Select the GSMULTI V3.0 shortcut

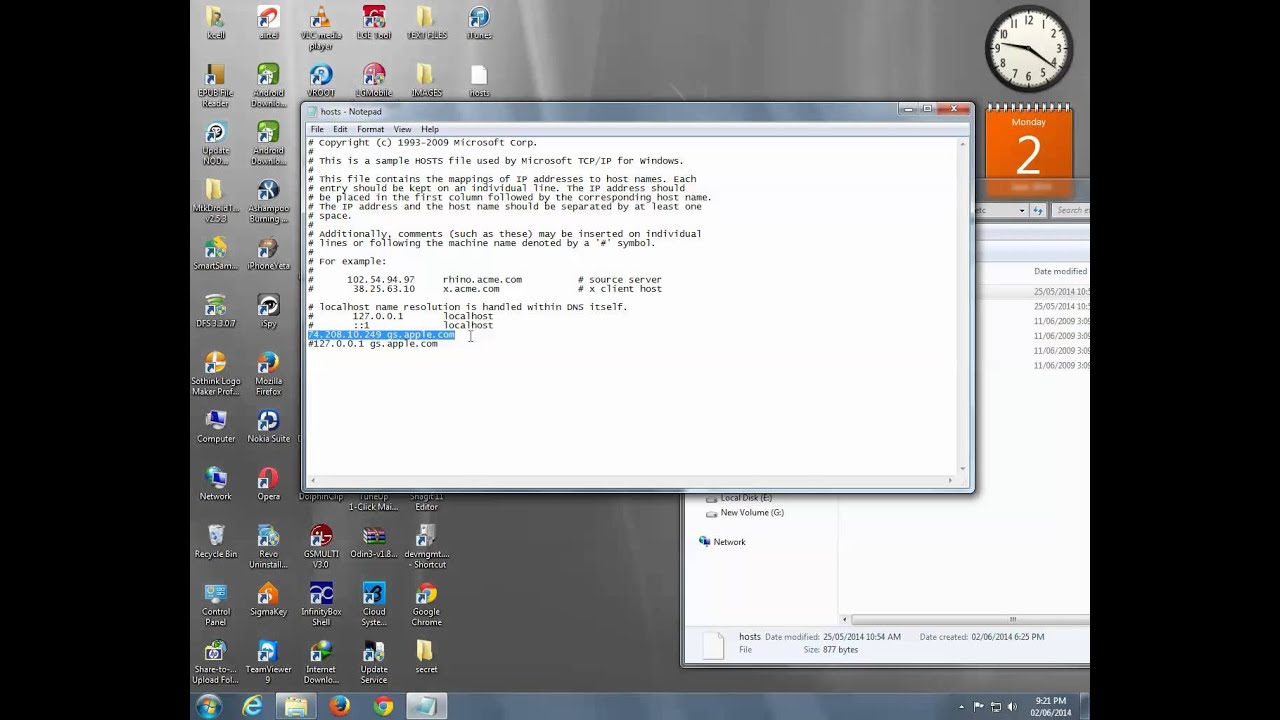click(321, 547)
